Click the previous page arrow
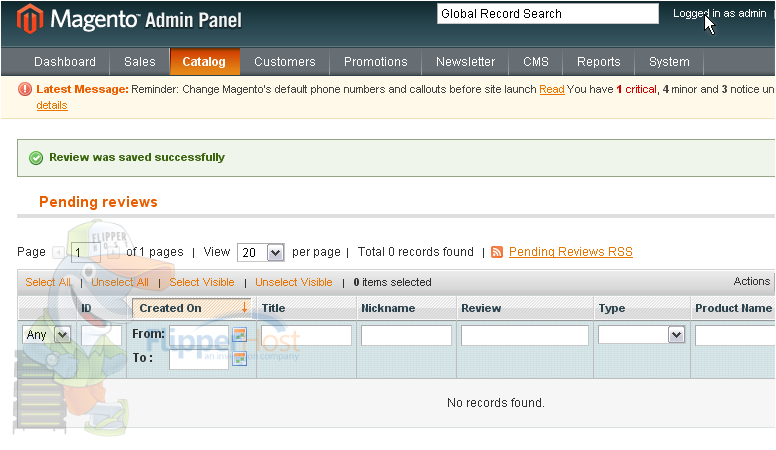The width and height of the screenshot is (776, 450). tap(59, 252)
